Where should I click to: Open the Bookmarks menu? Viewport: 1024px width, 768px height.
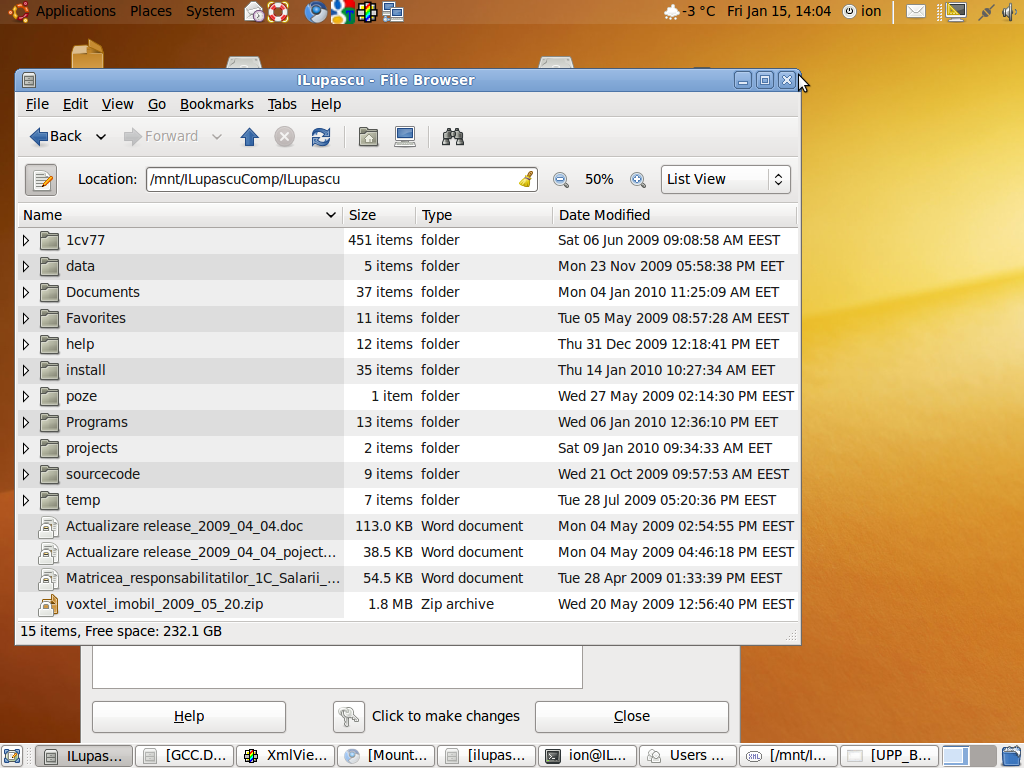point(216,104)
